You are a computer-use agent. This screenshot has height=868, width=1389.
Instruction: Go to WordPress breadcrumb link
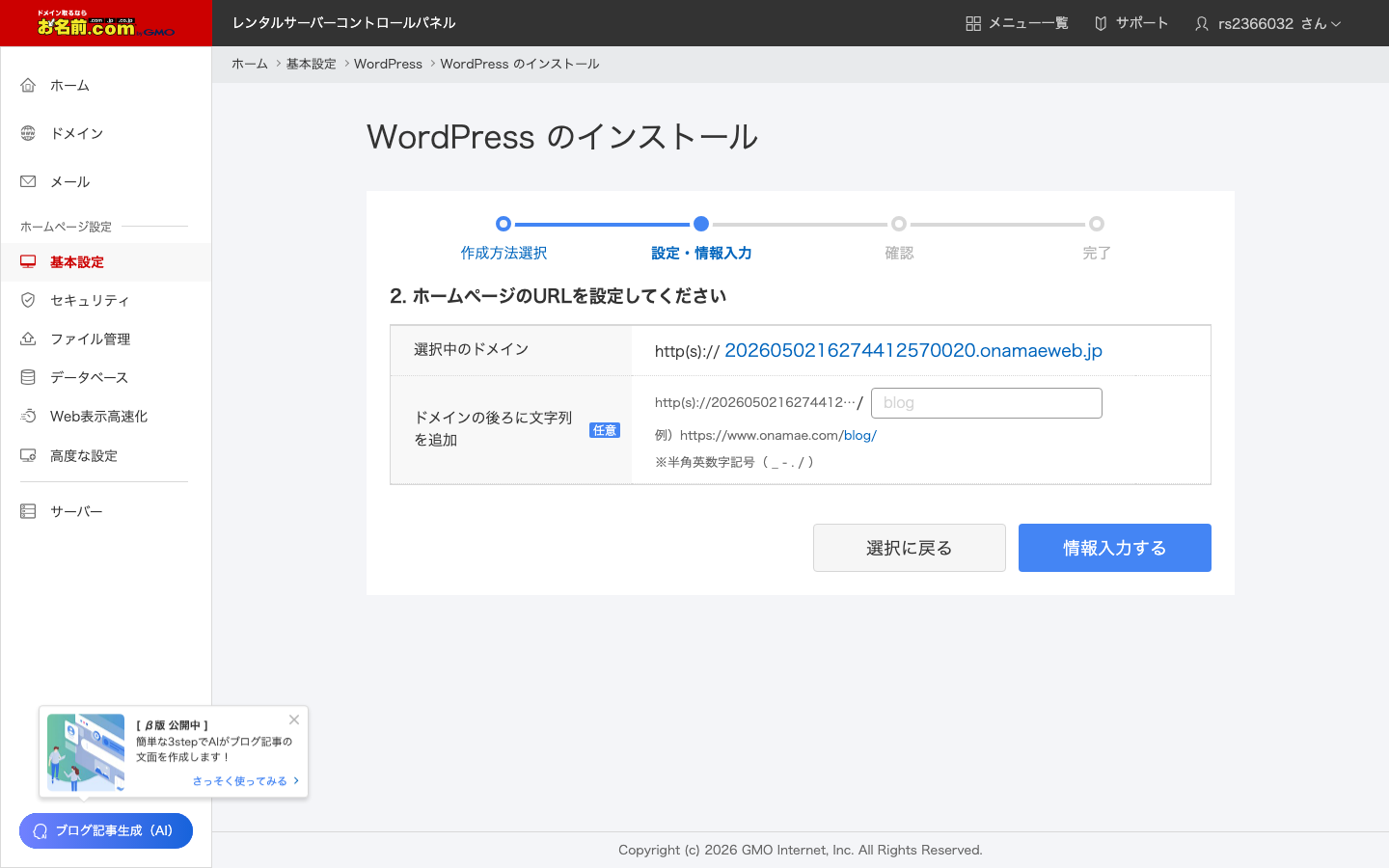tap(388, 64)
